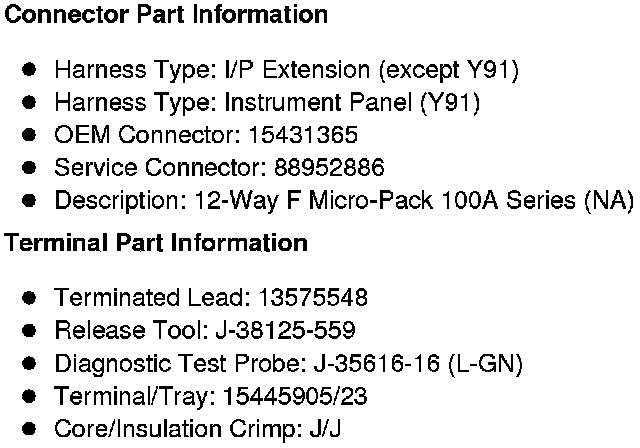The height and width of the screenshot is (448, 640).
Task: Click Terminated Lead number 13575548
Action: coord(313,298)
